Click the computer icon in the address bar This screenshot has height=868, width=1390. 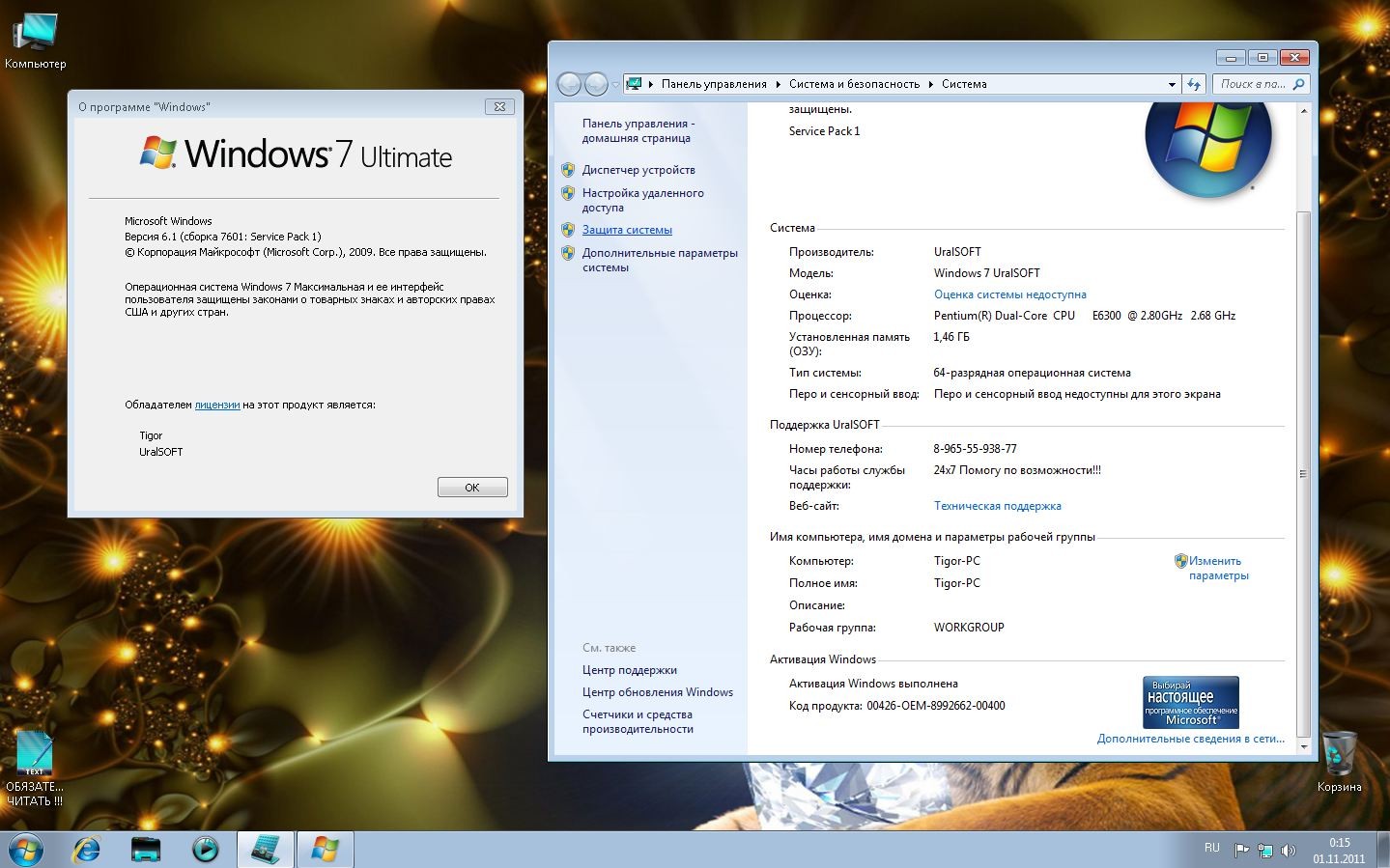pos(634,84)
